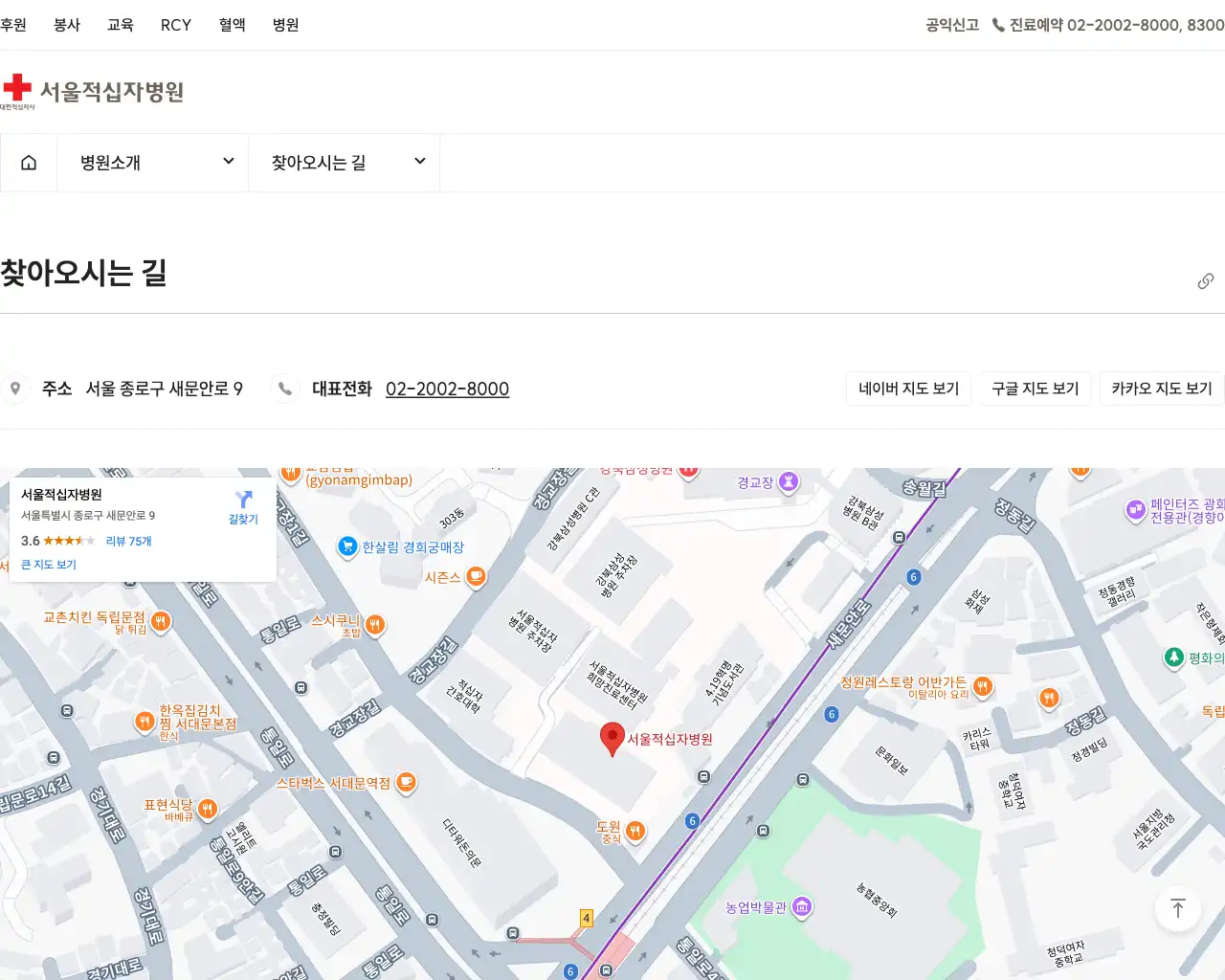Click the phone icon beside 대표전화
This screenshot has height=980, width=1225.
coord(285,388)
